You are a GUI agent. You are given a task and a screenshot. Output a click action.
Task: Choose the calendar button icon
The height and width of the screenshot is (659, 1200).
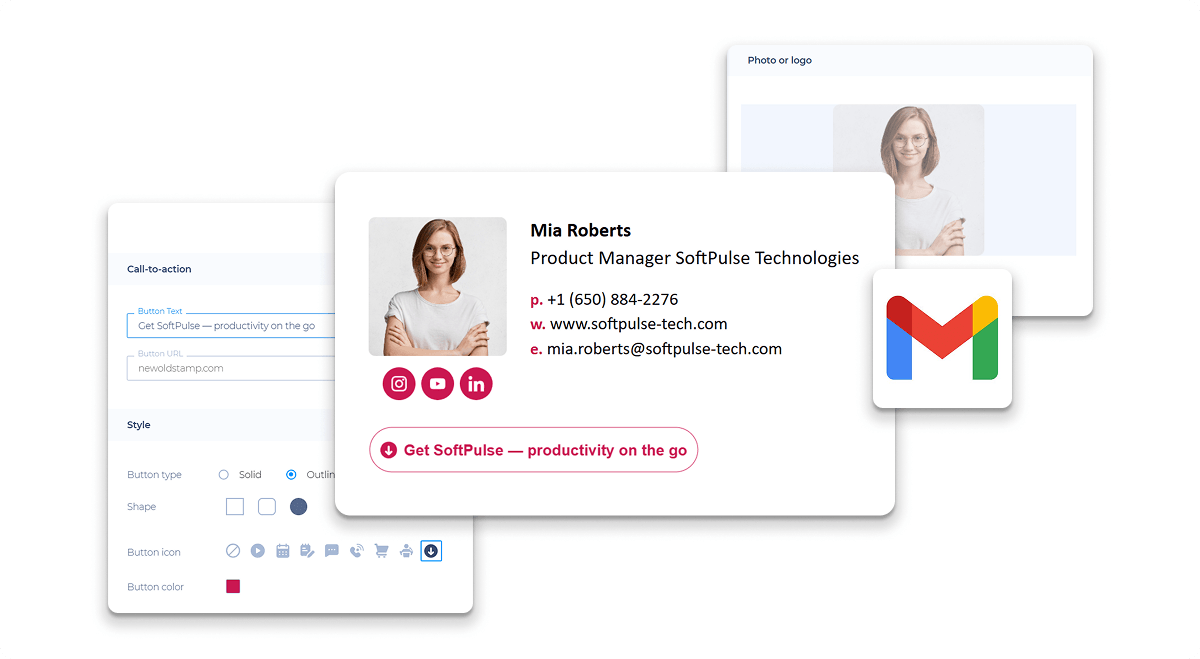pyautogui.click(x=282, y=551)
